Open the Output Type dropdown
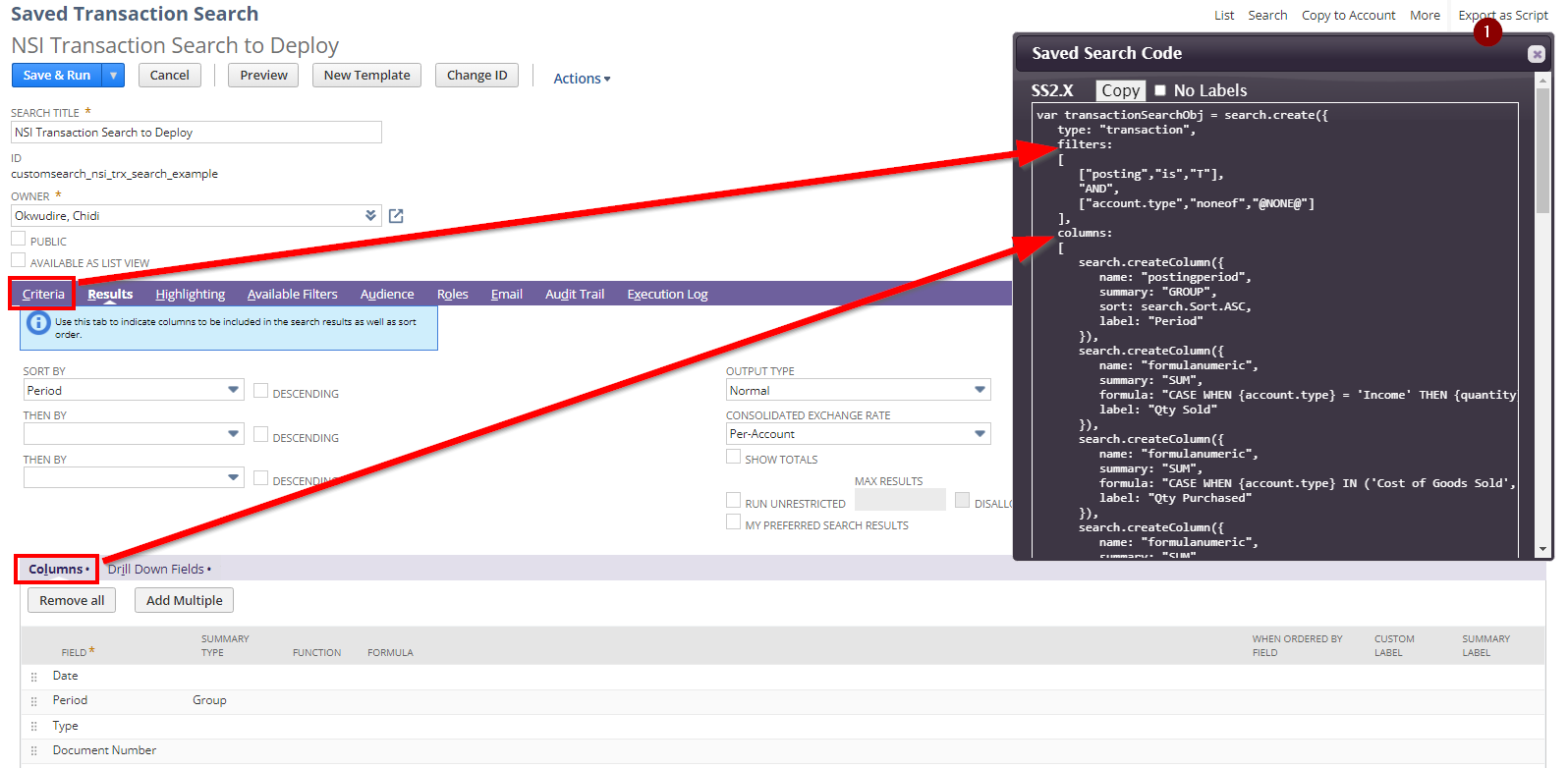Screen dimensions: 1568x768 pyautogui.click(x=980, y=390)
